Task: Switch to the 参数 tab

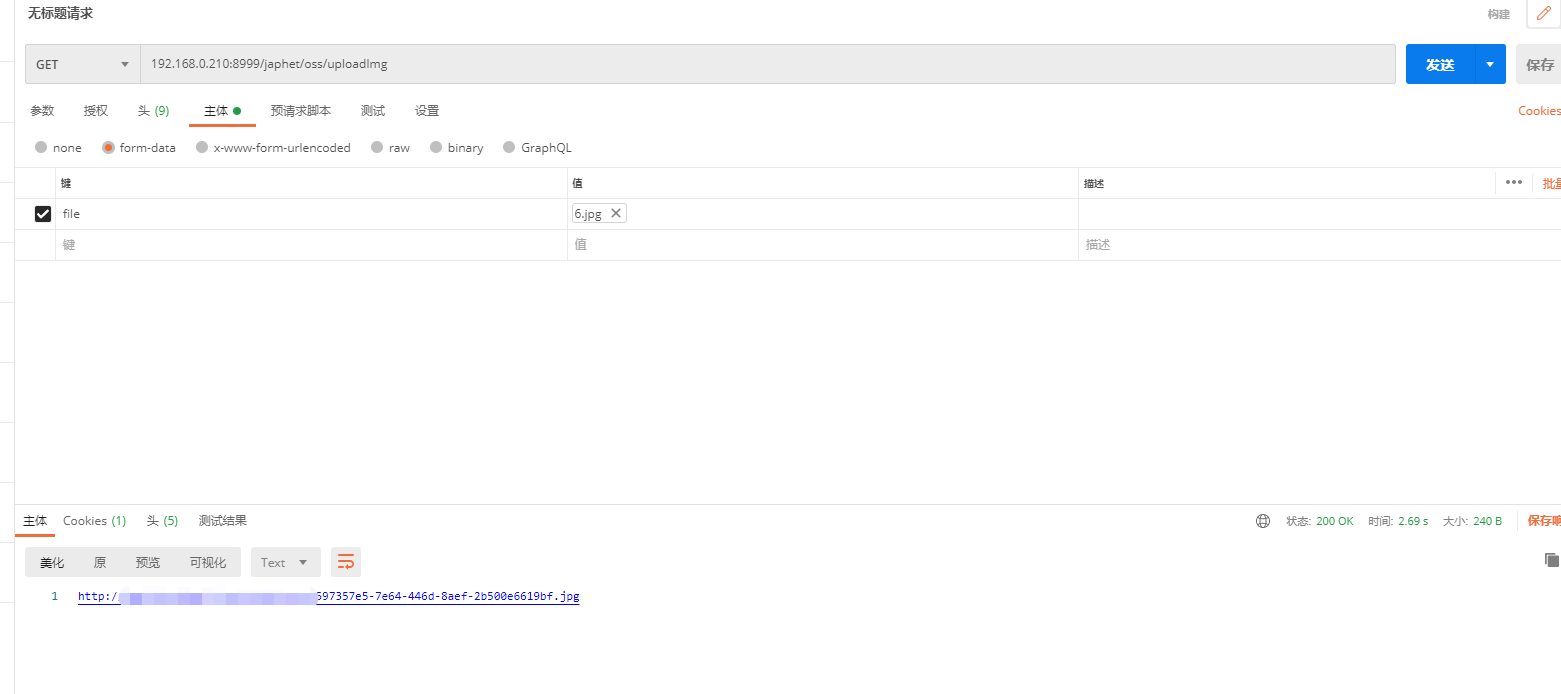Action: pyautogui.click(x=42, y=111)
